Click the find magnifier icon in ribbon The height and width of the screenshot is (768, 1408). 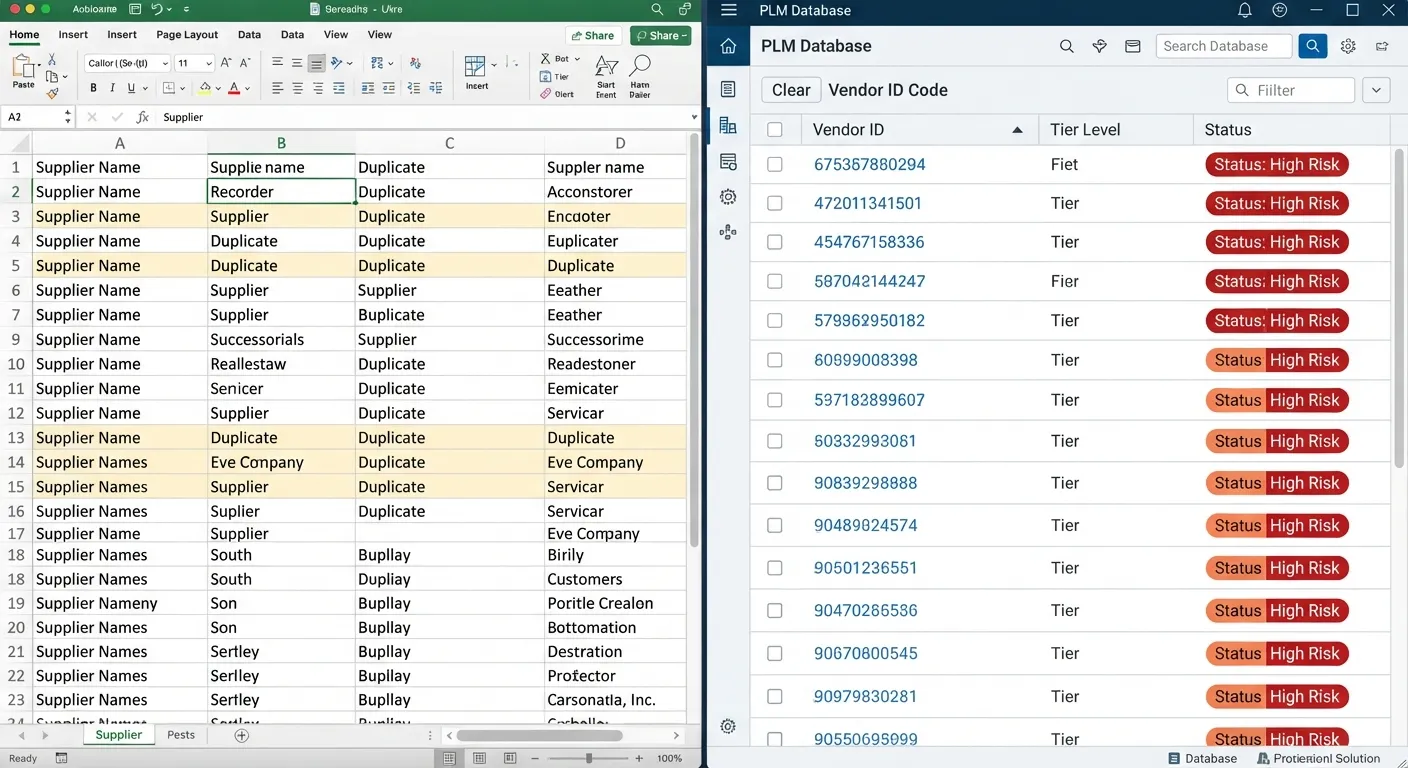pos(640,67)
